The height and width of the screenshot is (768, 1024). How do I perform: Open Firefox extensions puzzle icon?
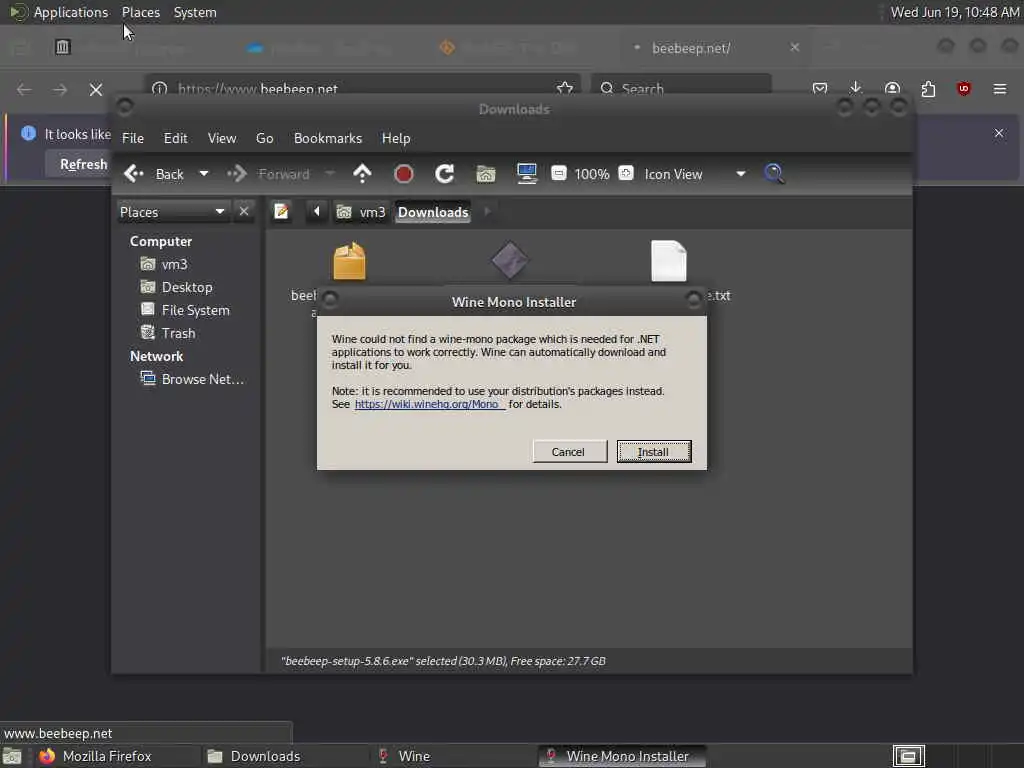coord(928,88)
